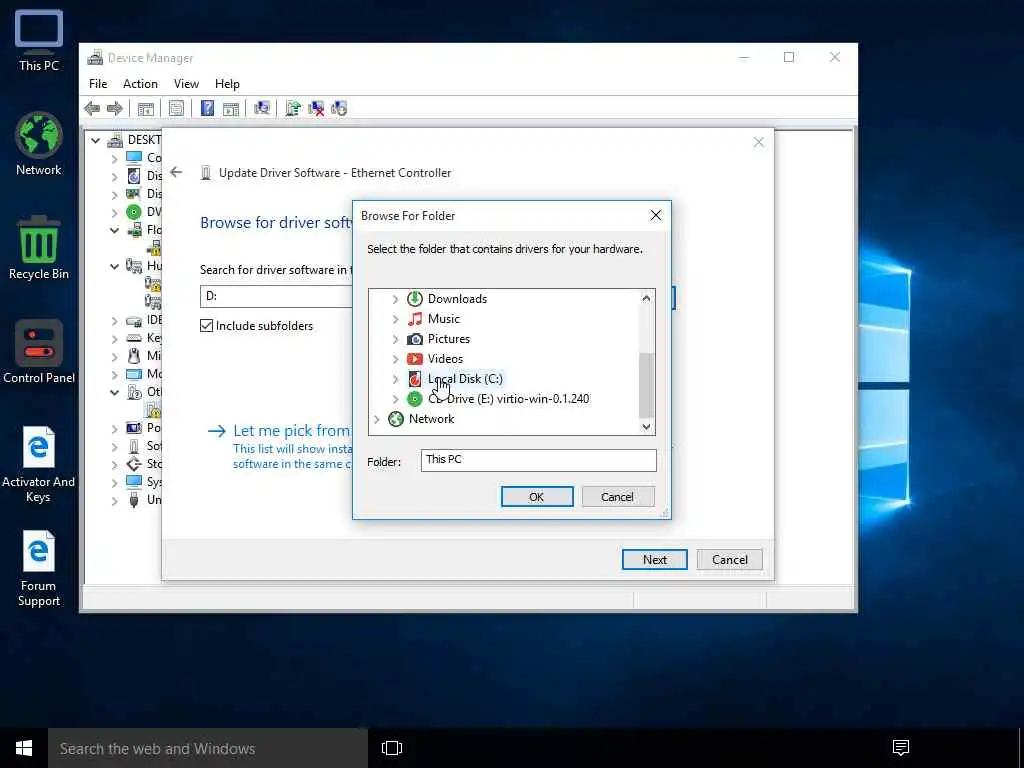Click Uninstall device toolbar icon with red X

(316, 108)
